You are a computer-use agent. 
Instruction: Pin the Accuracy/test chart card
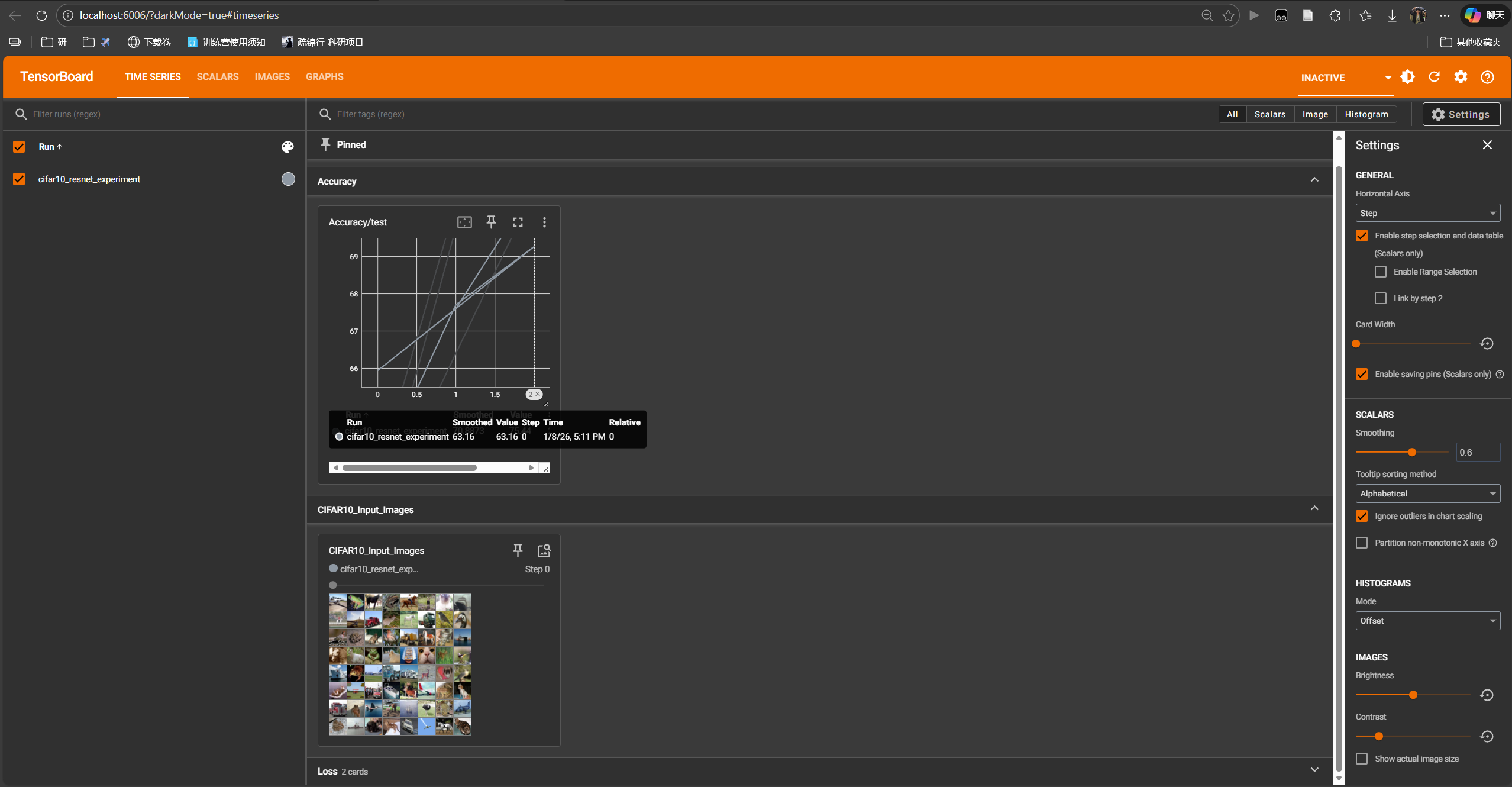point(491,222)
